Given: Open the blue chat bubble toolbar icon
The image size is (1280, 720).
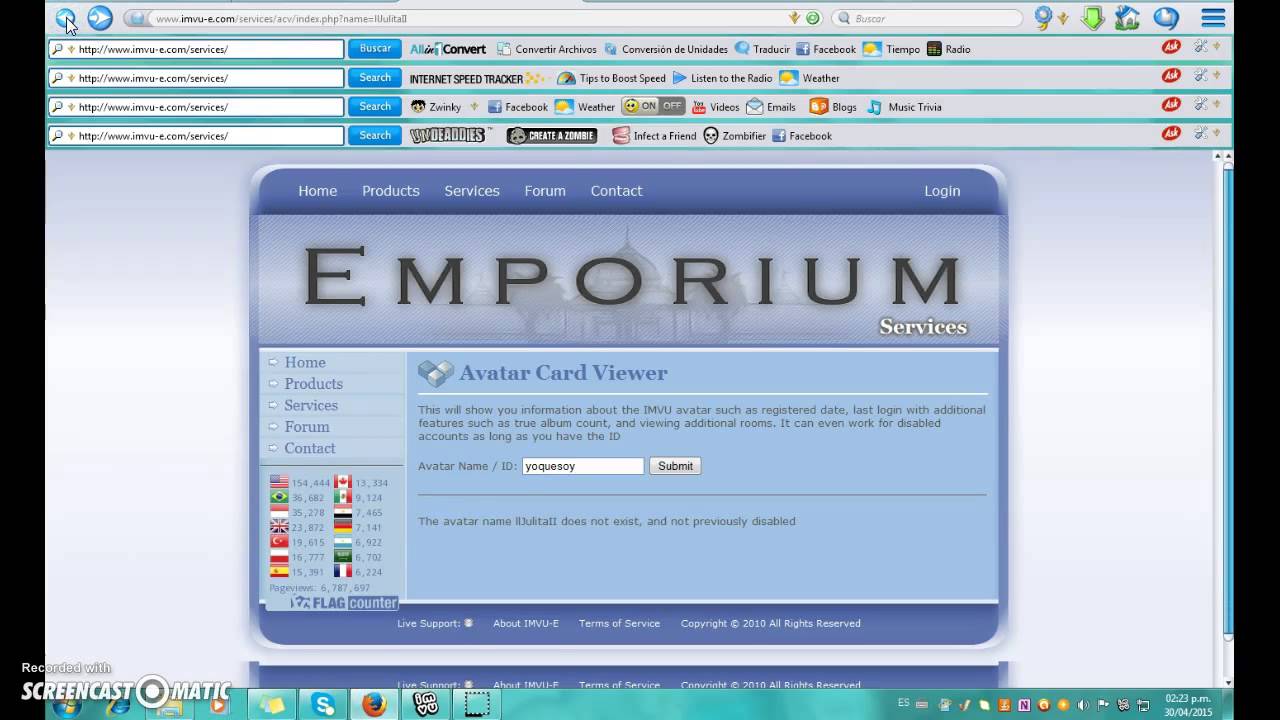Looking at the screenshot, I should click(1166, 18).
